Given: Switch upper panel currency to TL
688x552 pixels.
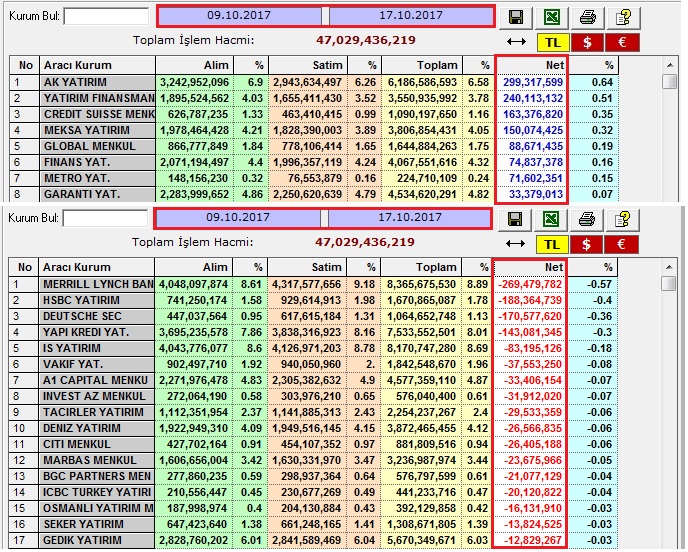Looking at the screenshot, I should [x=553, y=43].
